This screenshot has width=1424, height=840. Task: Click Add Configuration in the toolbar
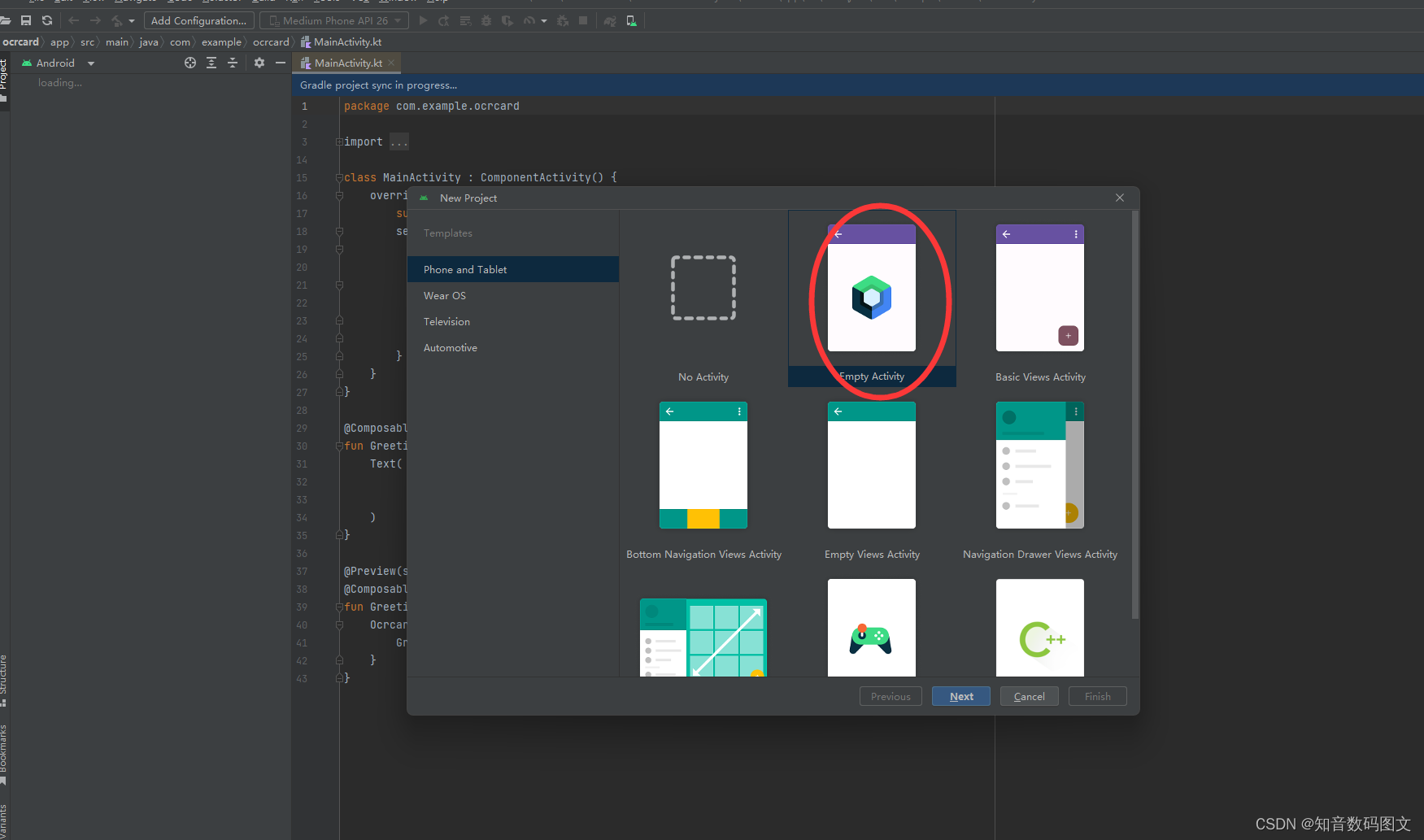point(198,20)
